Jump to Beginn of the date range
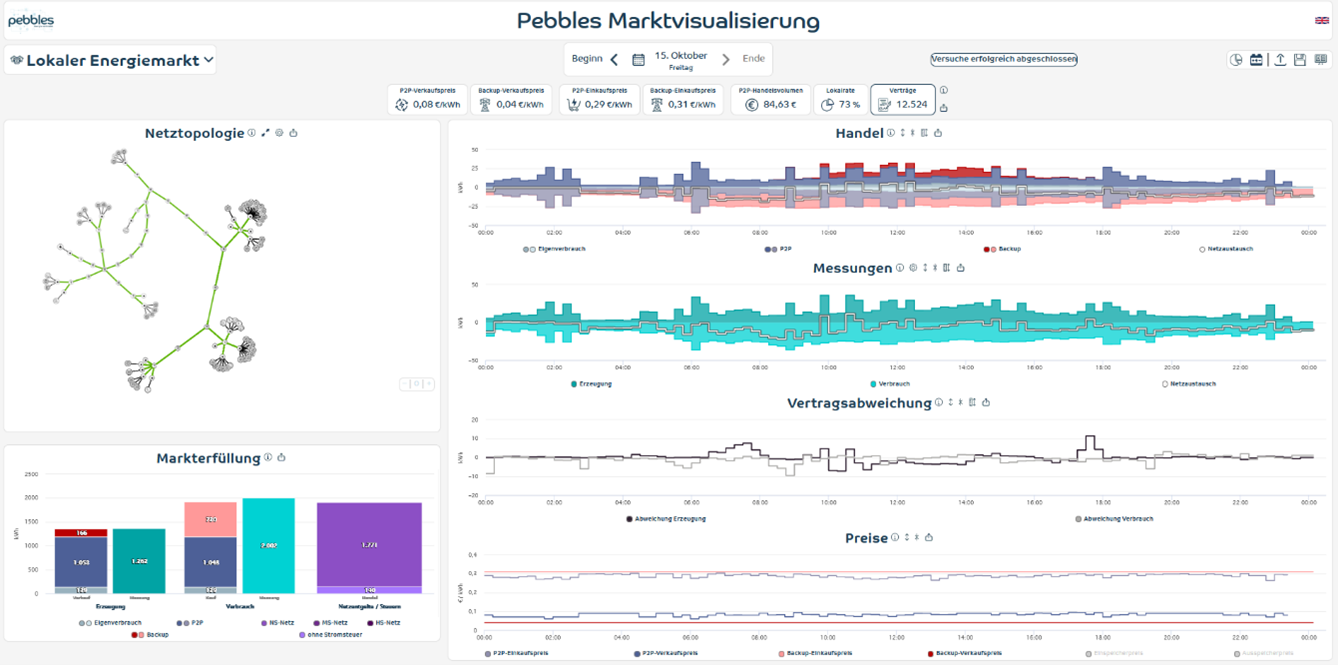Image resolution: width=1338 pixels, height=665 pixels. (587, 59)
